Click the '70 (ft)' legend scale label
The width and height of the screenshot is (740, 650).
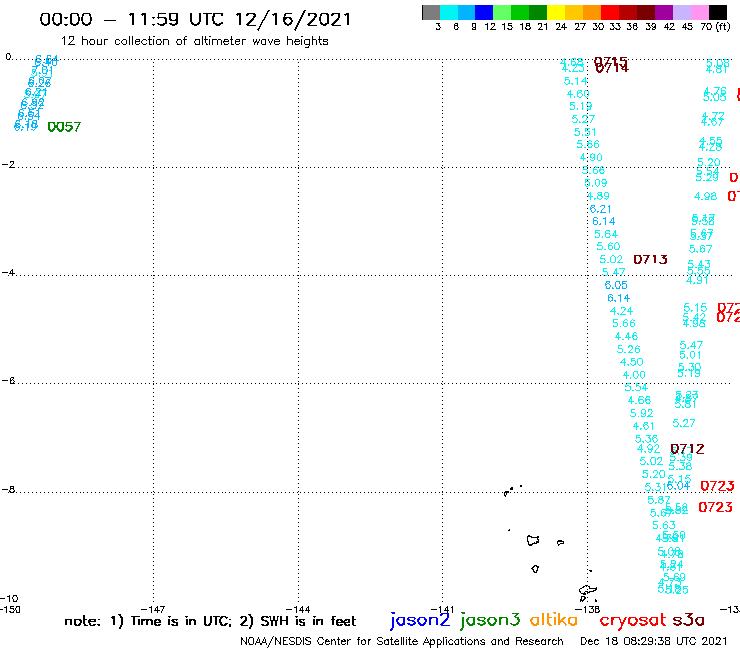click(715, 27)
